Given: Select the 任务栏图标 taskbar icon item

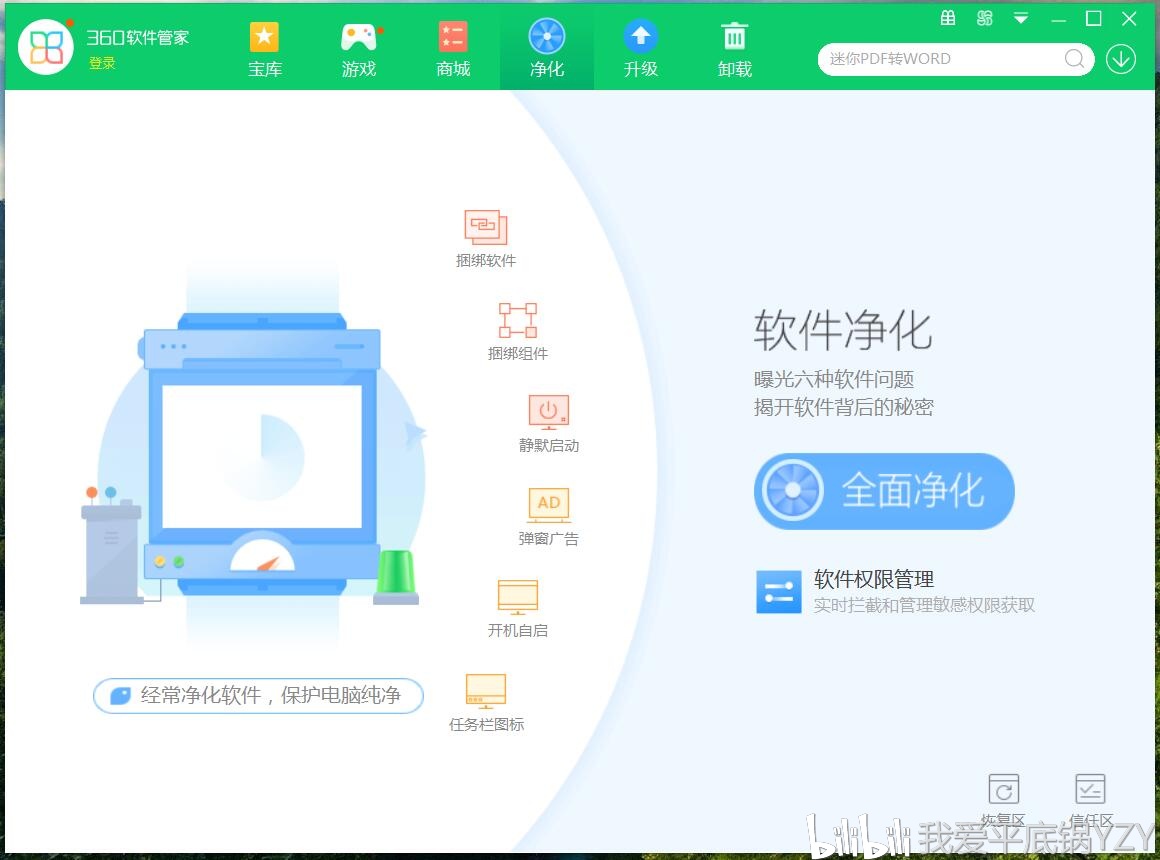Looking at the screenshot, I should point(486,703).
